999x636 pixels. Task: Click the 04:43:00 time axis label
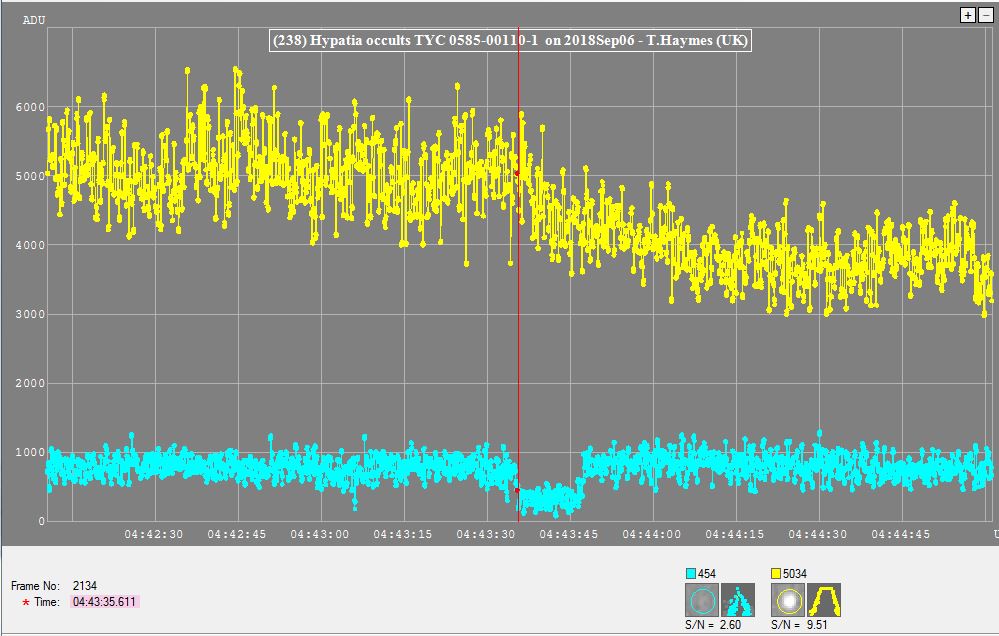click(x=321, y=534)
